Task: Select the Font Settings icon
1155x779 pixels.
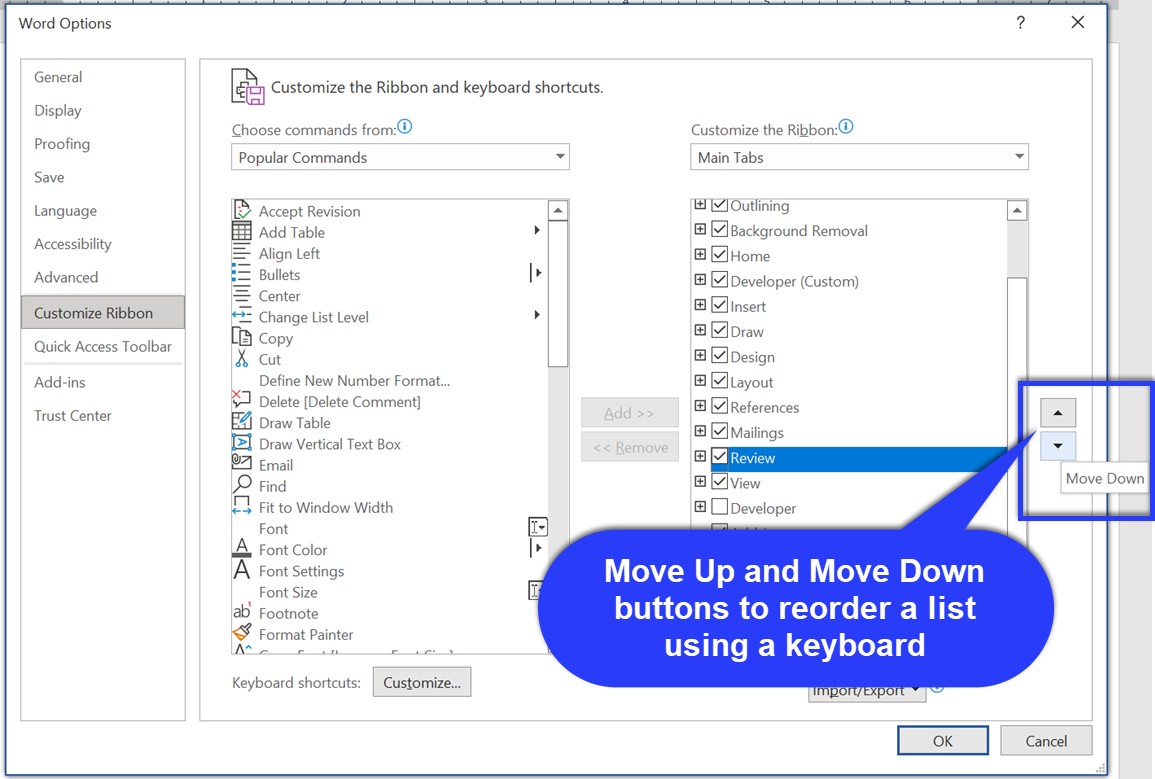Action: 242,571
